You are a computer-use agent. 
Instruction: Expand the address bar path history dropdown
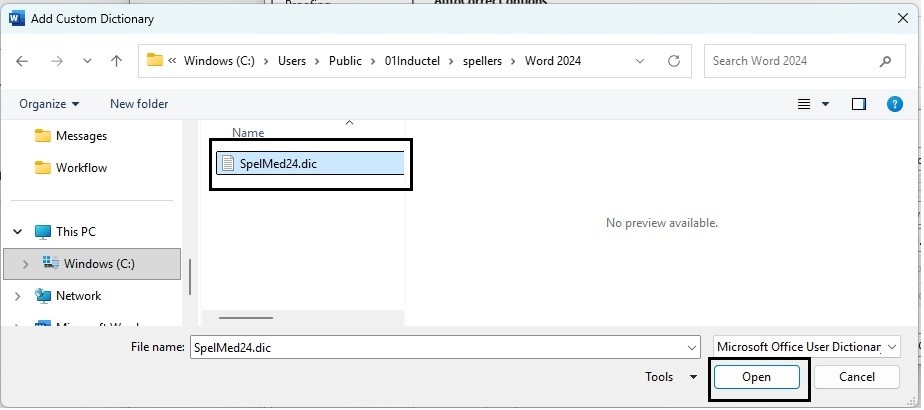(641, 61)
